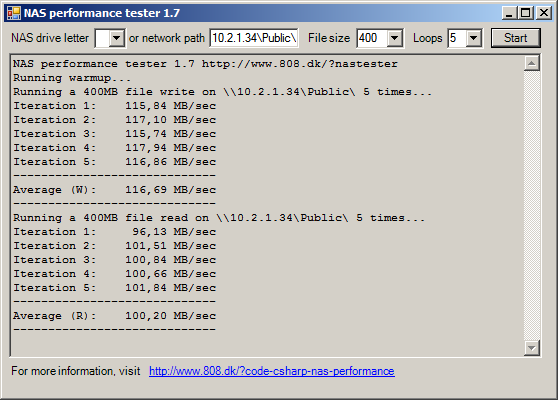Click the Average (W) result line
Screen dimensions: 558x400
(x=115, y=190)
